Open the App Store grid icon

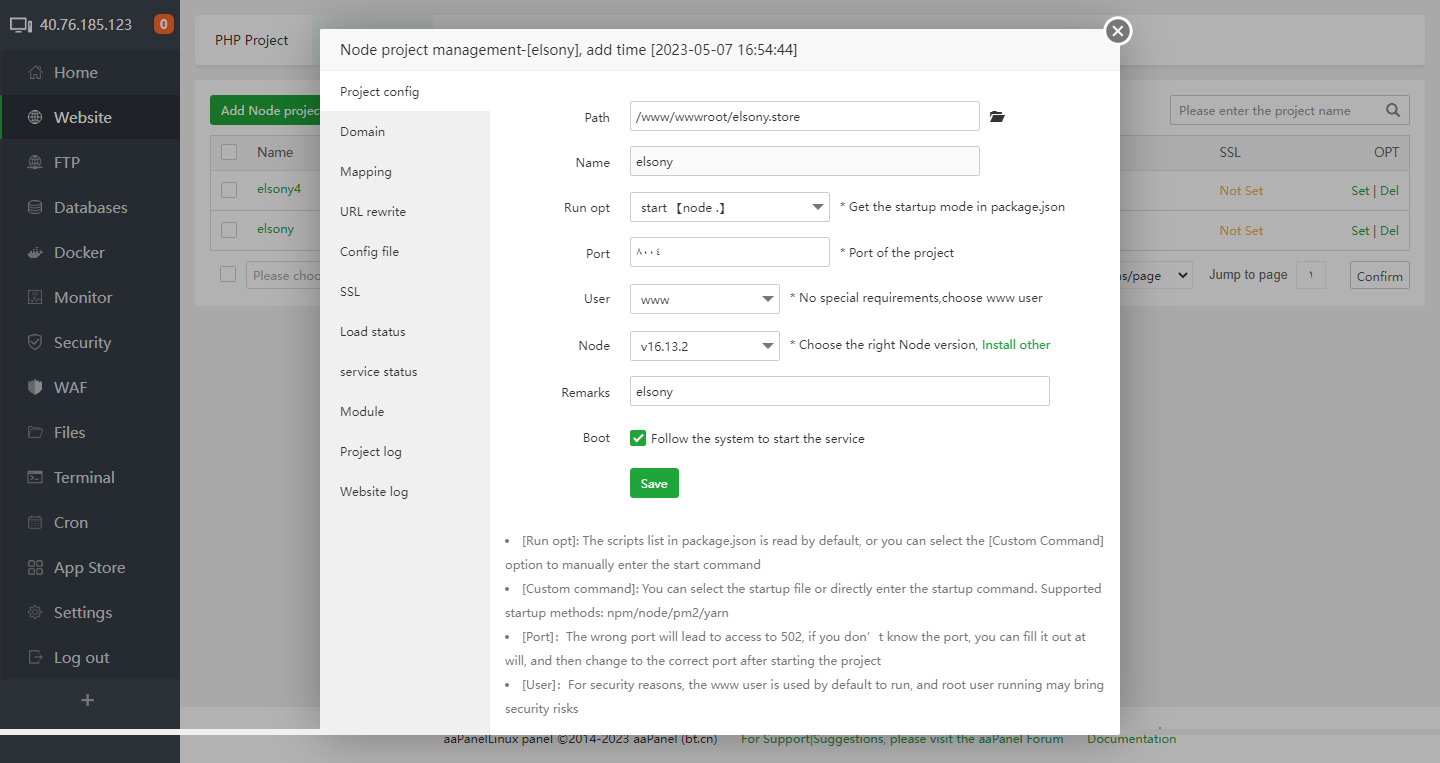point(36,568)
